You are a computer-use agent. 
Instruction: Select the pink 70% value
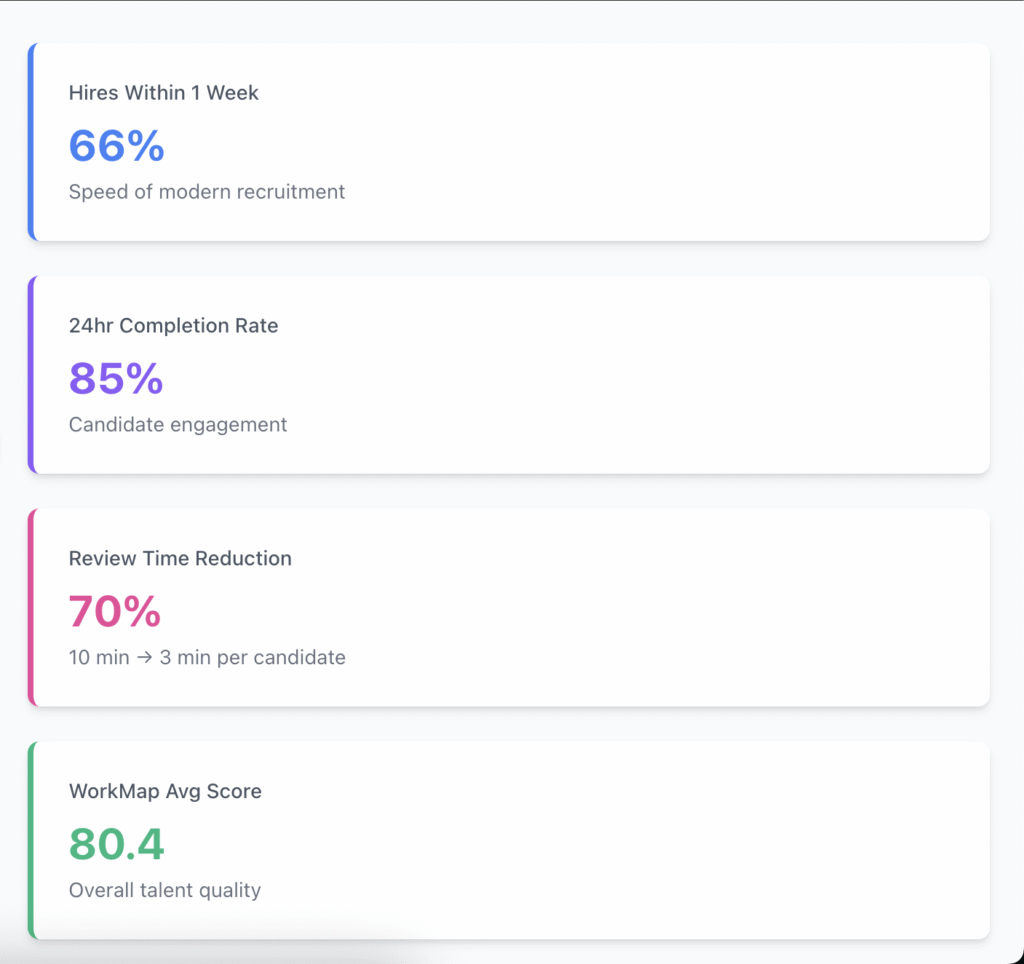pos(114,612)
